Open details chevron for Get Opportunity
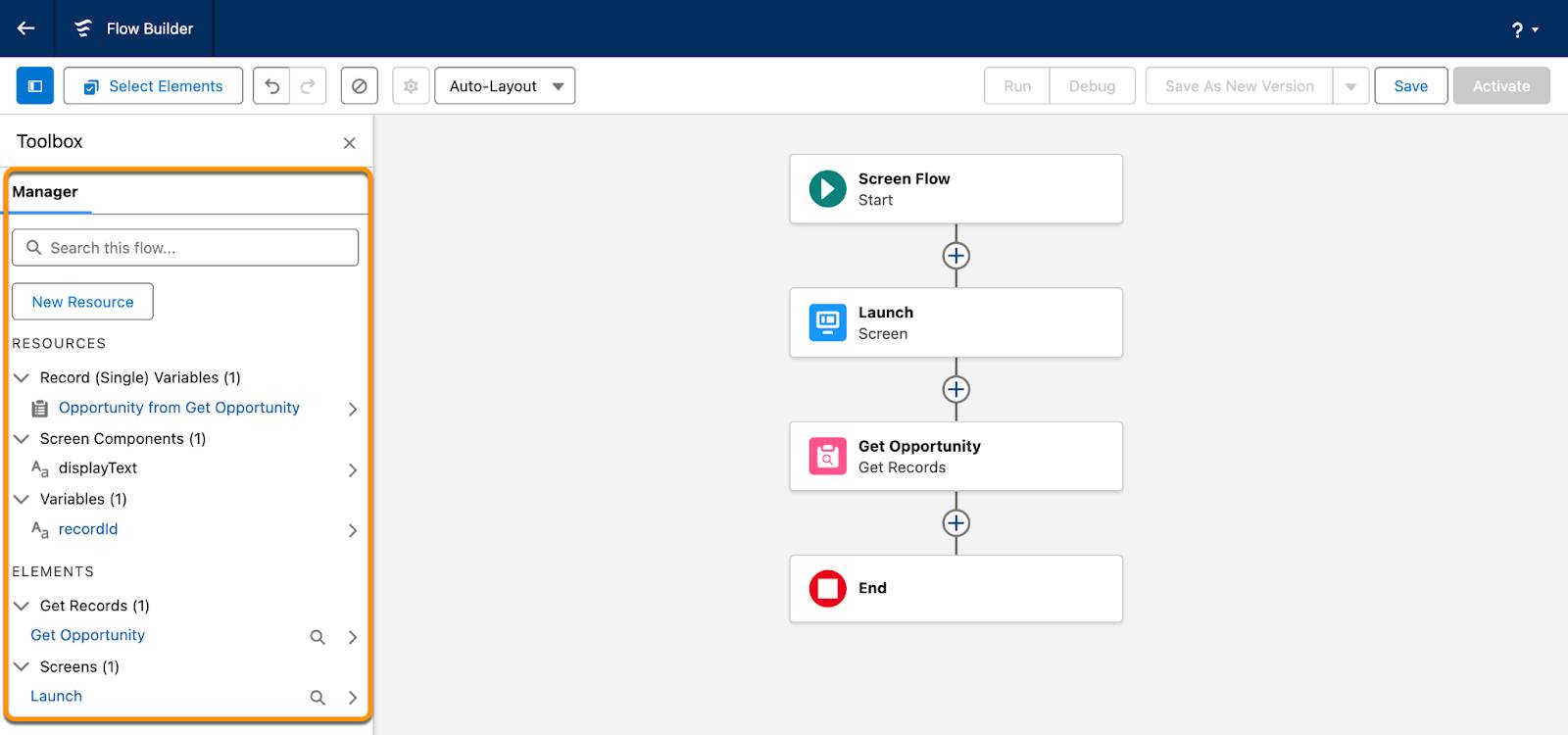This screenshot has height=735, width=1568. (353, 637)
